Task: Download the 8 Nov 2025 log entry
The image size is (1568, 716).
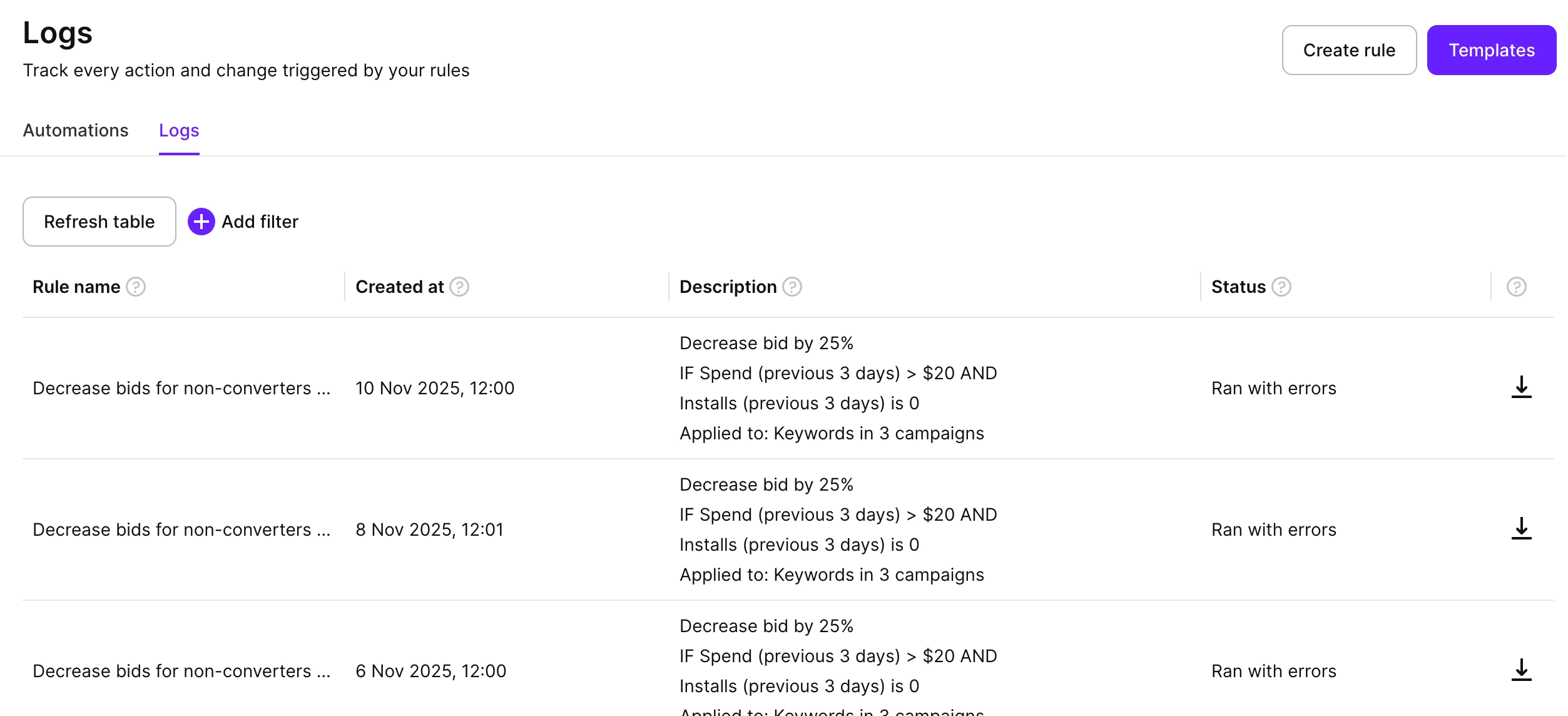Action: click(1521, 529)
